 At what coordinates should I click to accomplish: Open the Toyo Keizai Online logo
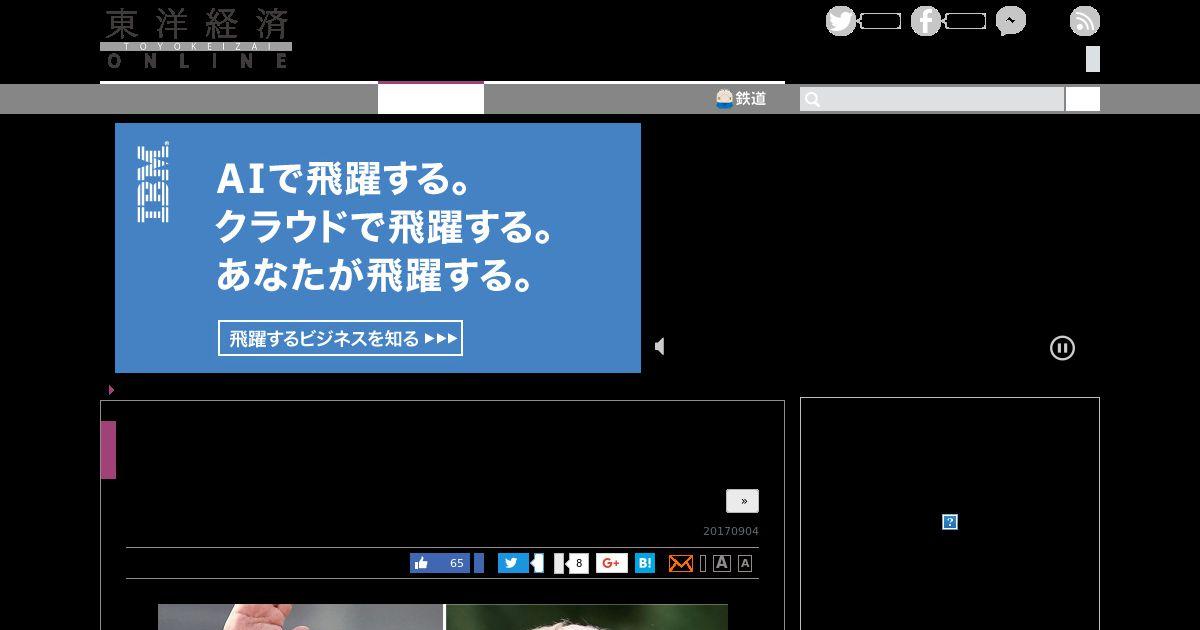(x=196, y=38)
